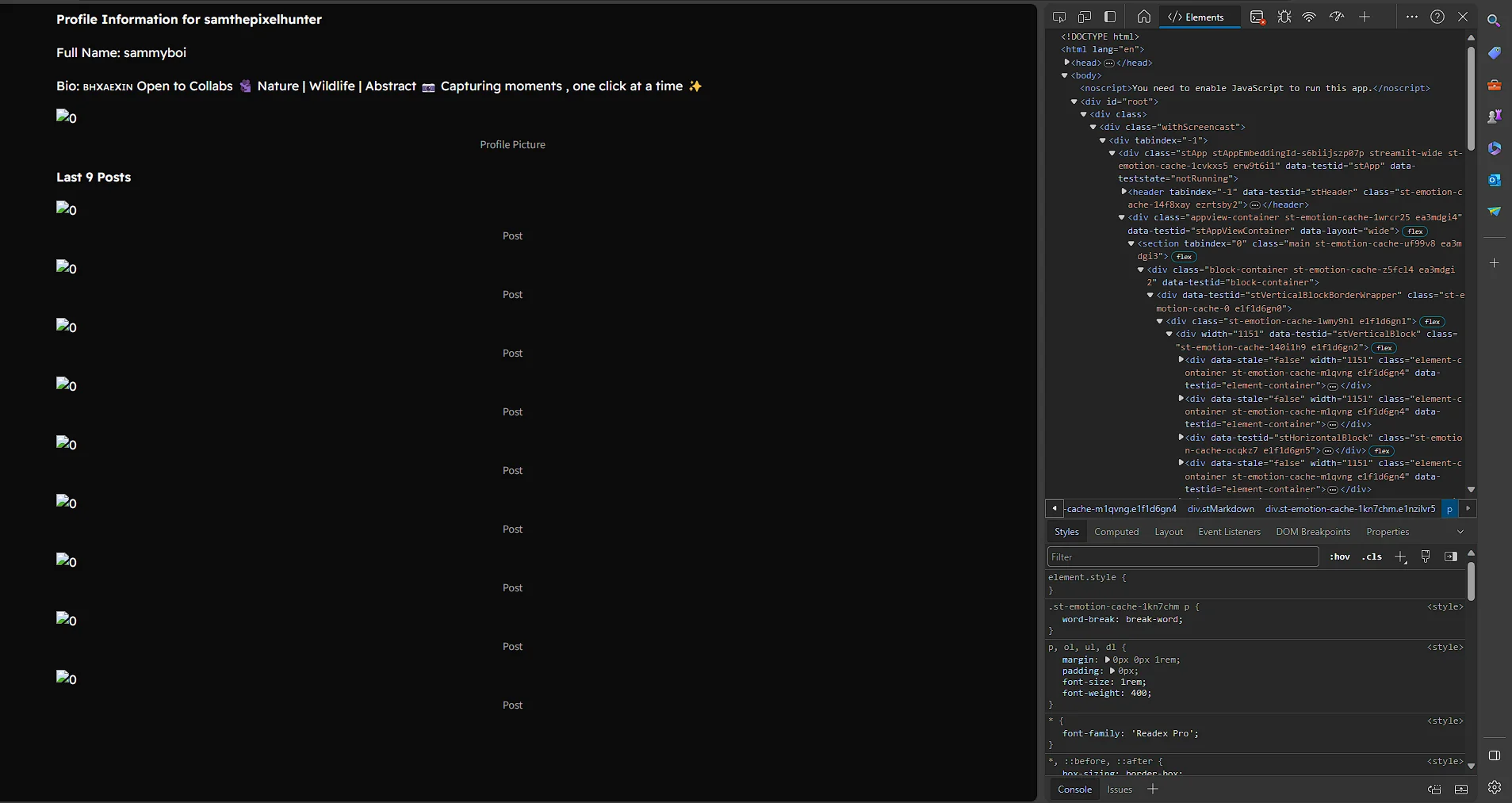
Task: Expand the header stHeader node
Action: point(1124,191)
